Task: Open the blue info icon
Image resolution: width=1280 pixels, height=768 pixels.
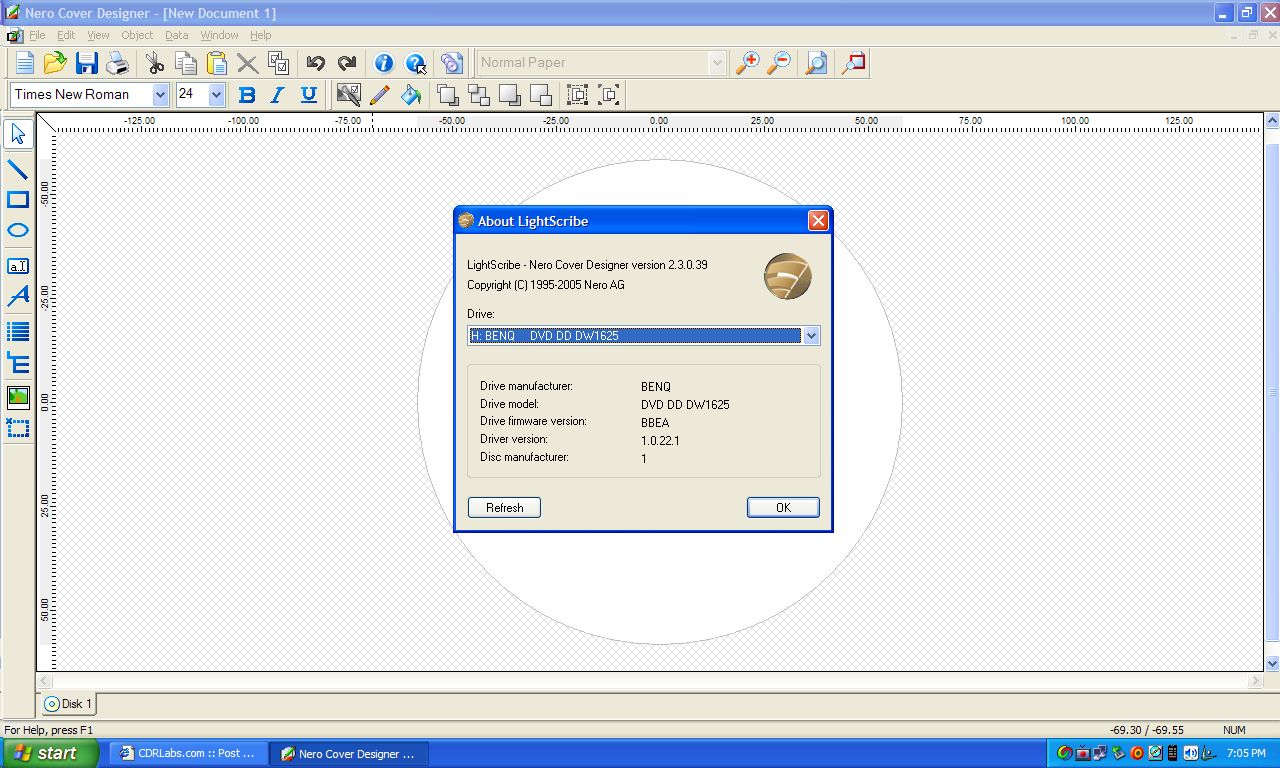Action: click(x=384, y=63)
